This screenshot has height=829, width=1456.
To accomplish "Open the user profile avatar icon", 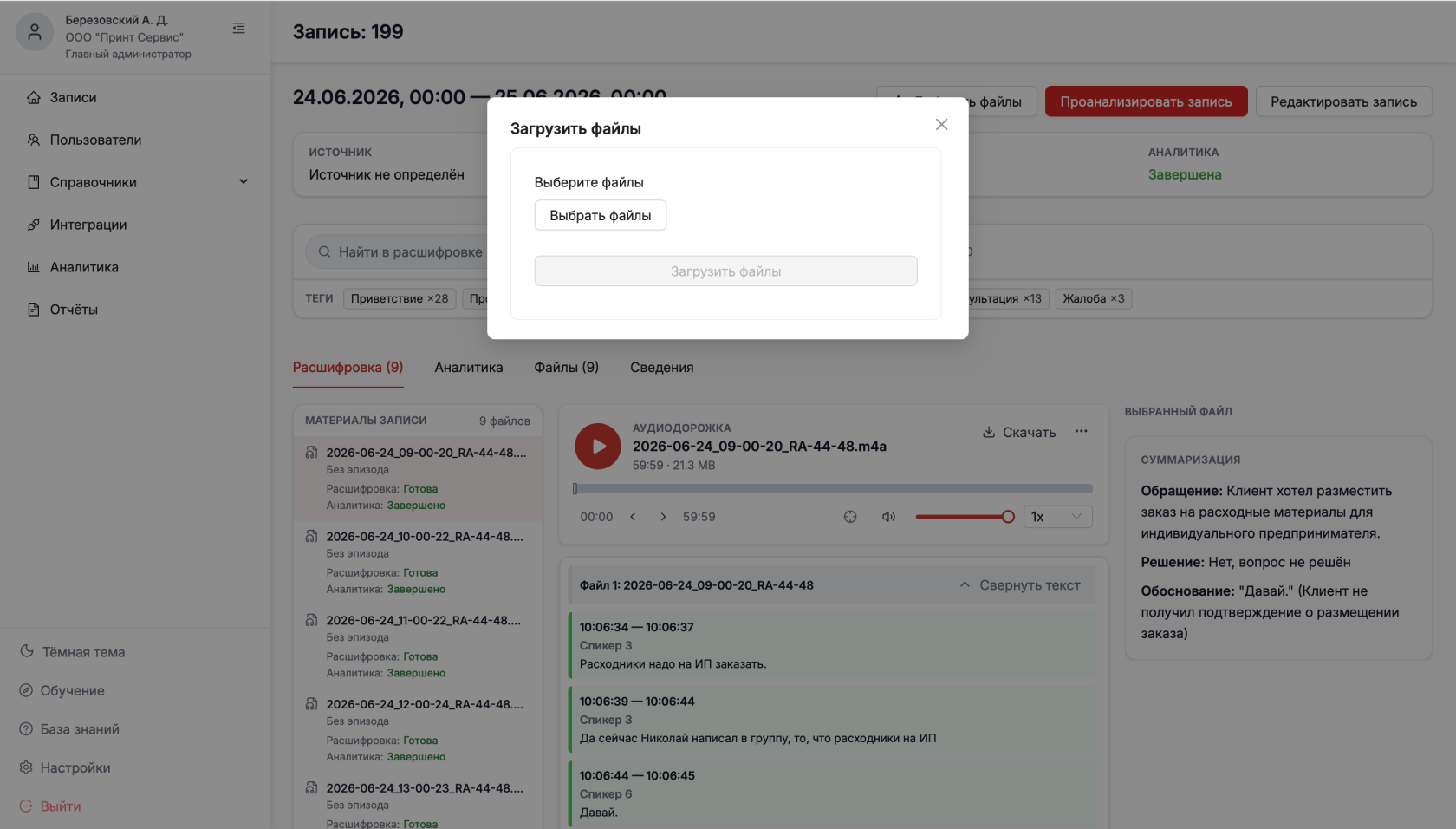I will [x=35, y=33].
